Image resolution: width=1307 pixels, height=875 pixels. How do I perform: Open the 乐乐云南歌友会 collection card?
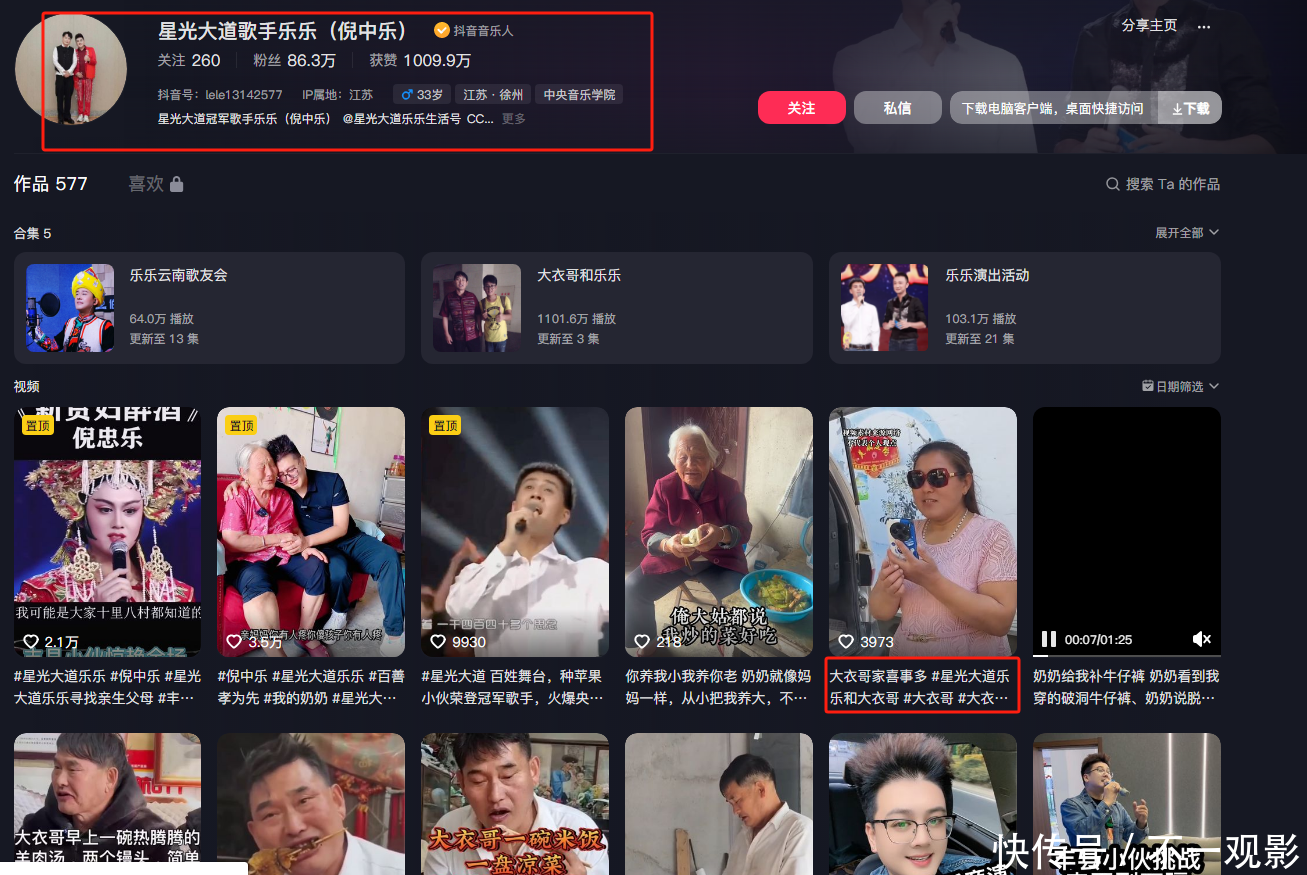point(209,308)
